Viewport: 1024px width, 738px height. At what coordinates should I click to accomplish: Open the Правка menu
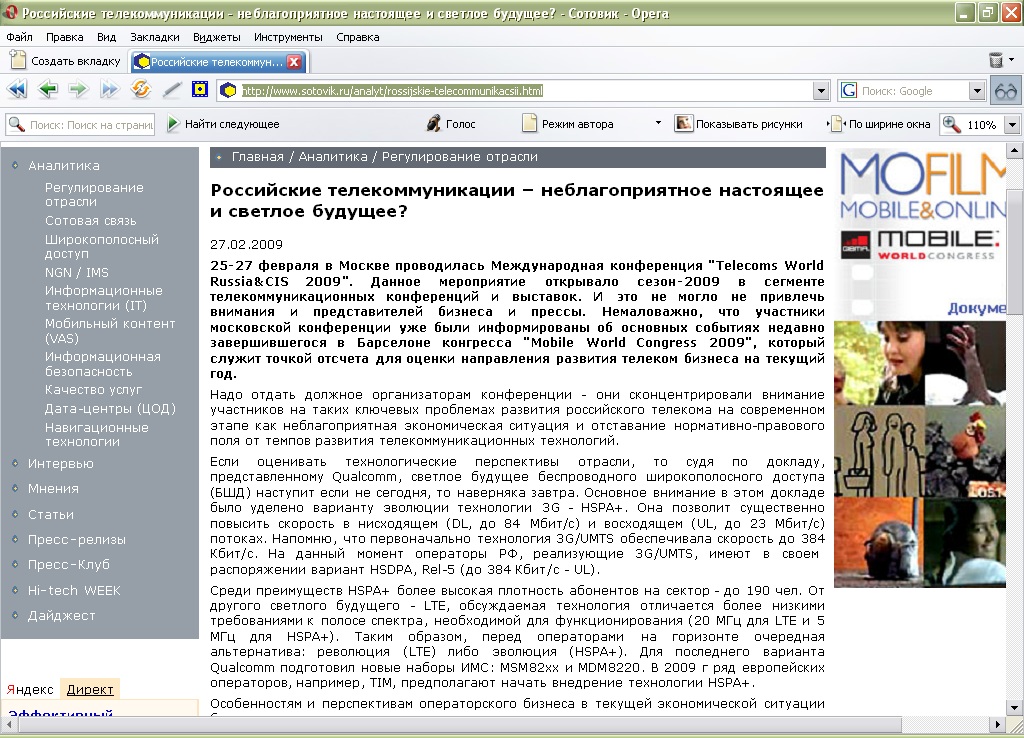65,37
